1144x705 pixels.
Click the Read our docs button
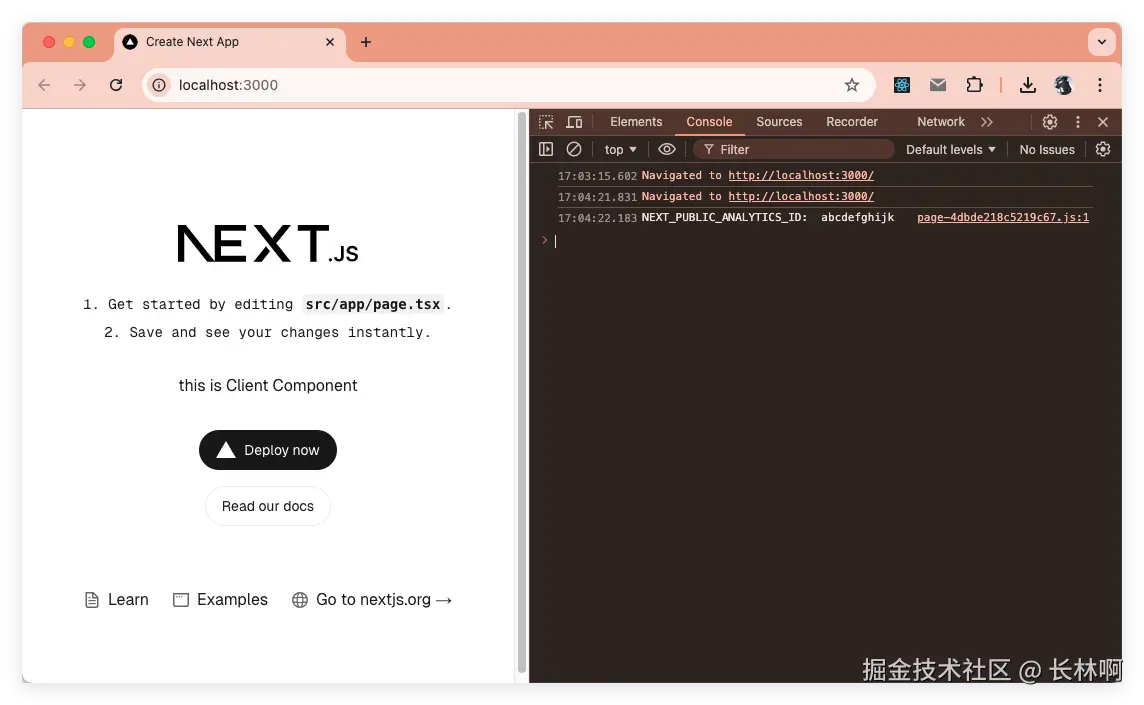tap(268, 506)
